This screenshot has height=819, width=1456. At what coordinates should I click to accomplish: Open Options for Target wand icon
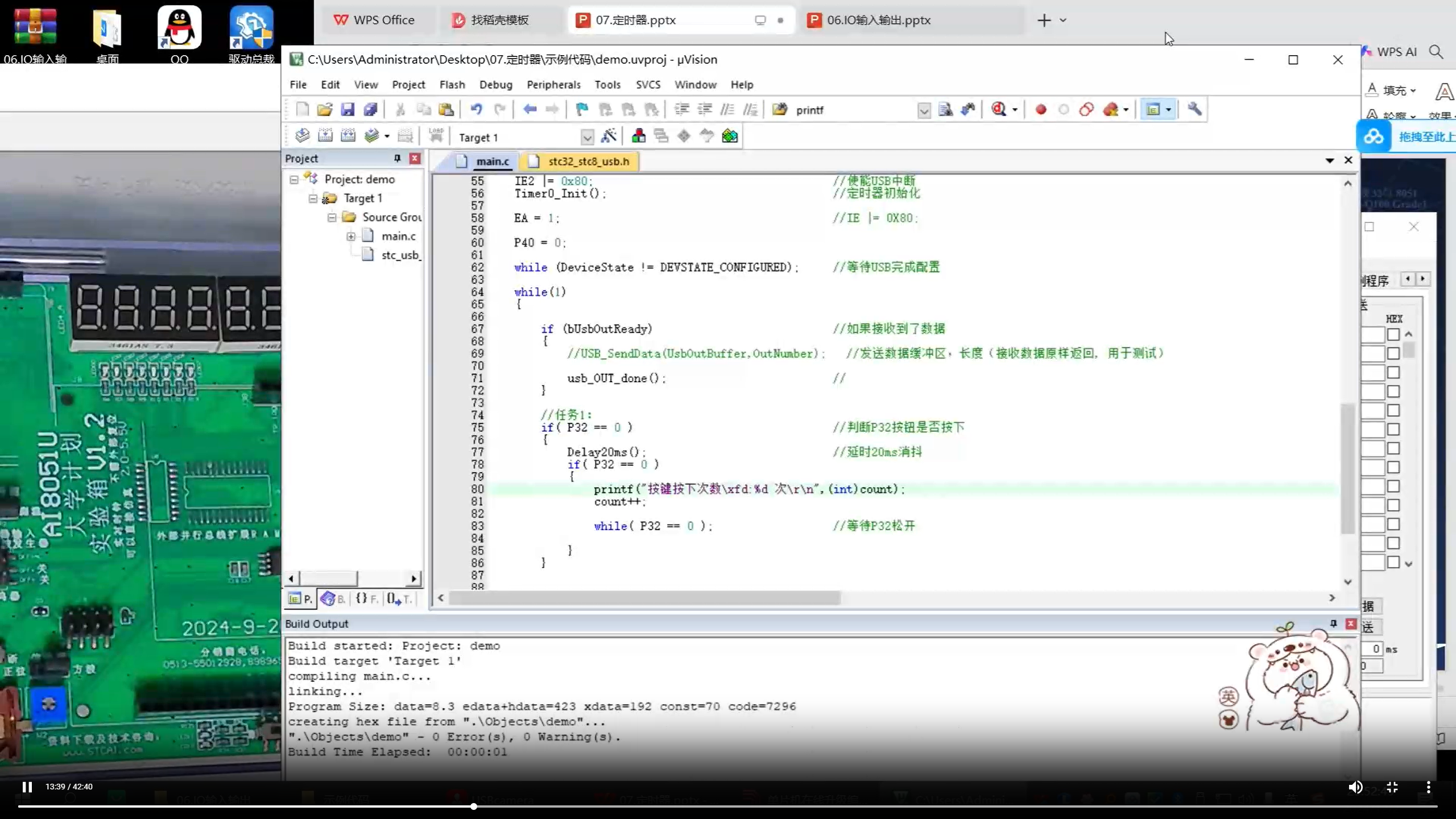pos(609,136)
